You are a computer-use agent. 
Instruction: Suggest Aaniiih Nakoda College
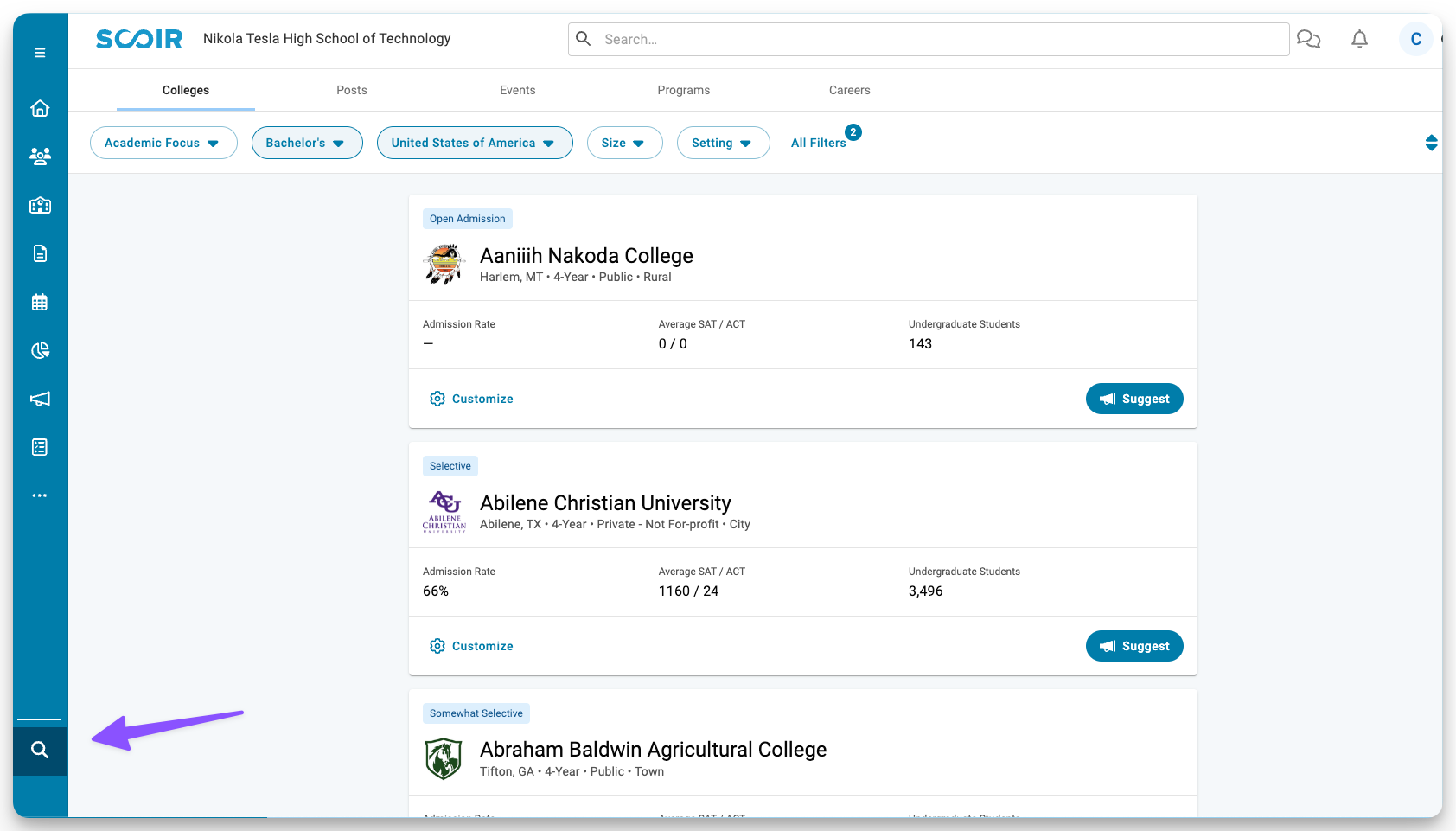click(x=1134, y=399)
